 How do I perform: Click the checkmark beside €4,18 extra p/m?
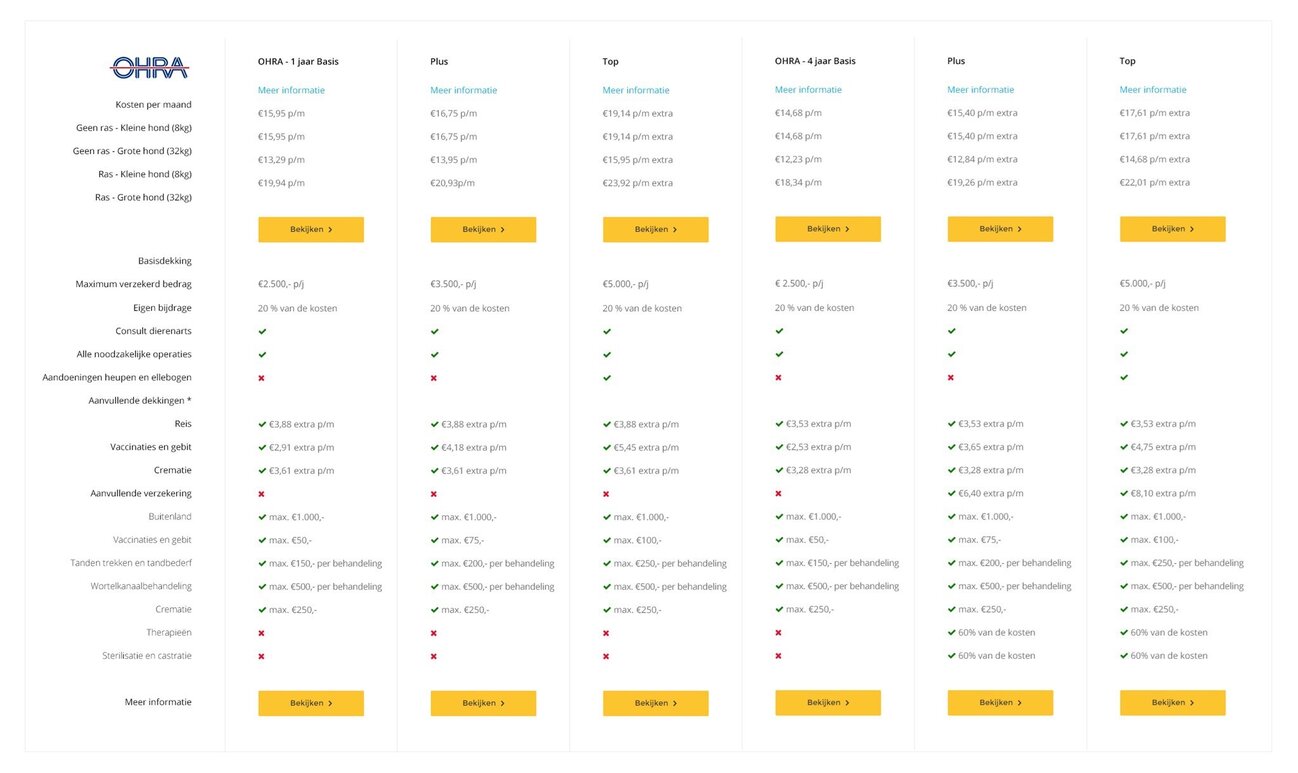pos(435,447)
